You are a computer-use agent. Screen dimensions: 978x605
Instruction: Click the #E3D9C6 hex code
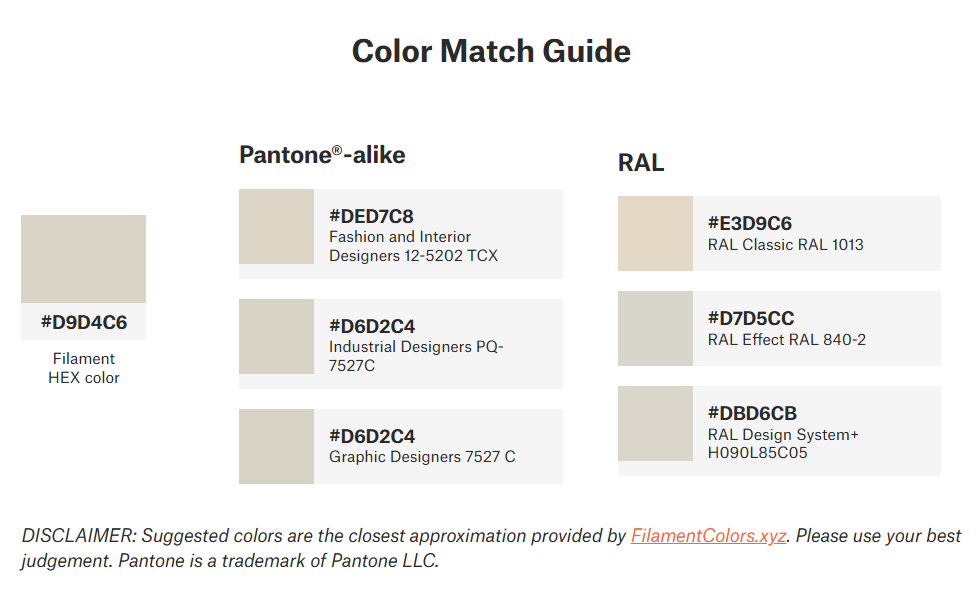750,223
